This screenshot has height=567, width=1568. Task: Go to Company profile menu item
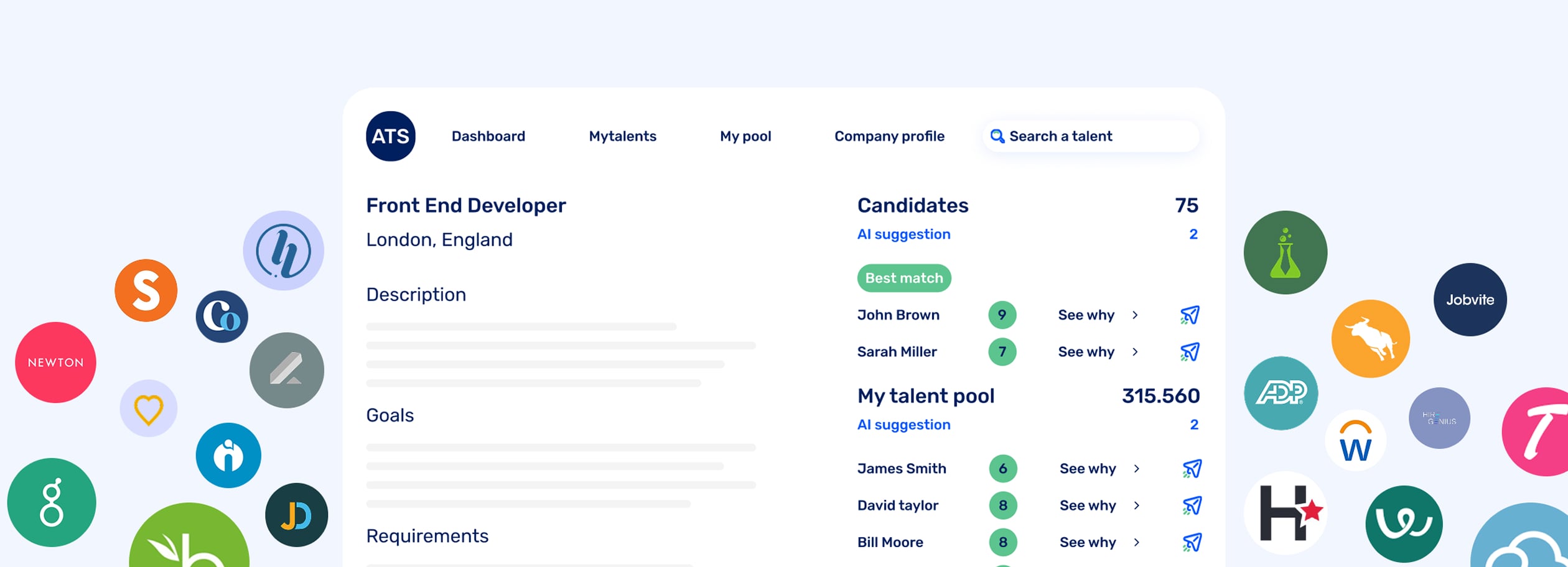coord(889,136)
